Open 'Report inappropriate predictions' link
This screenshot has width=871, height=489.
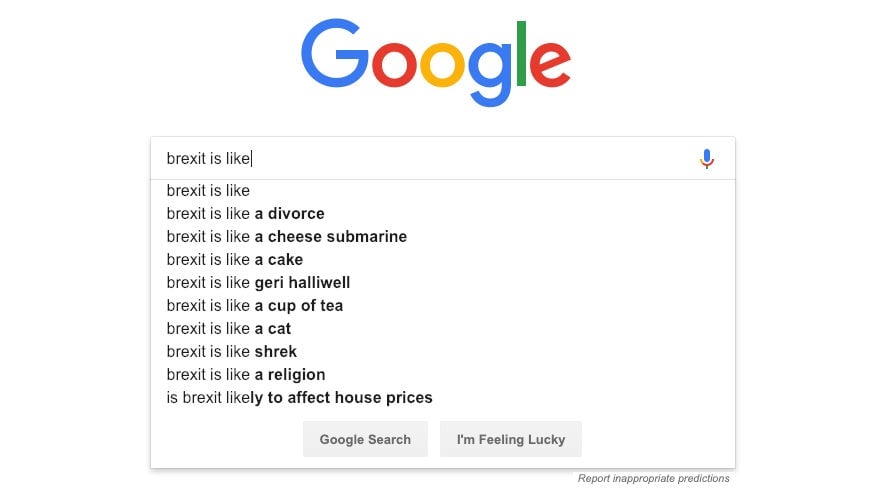[x=653, y=478]
